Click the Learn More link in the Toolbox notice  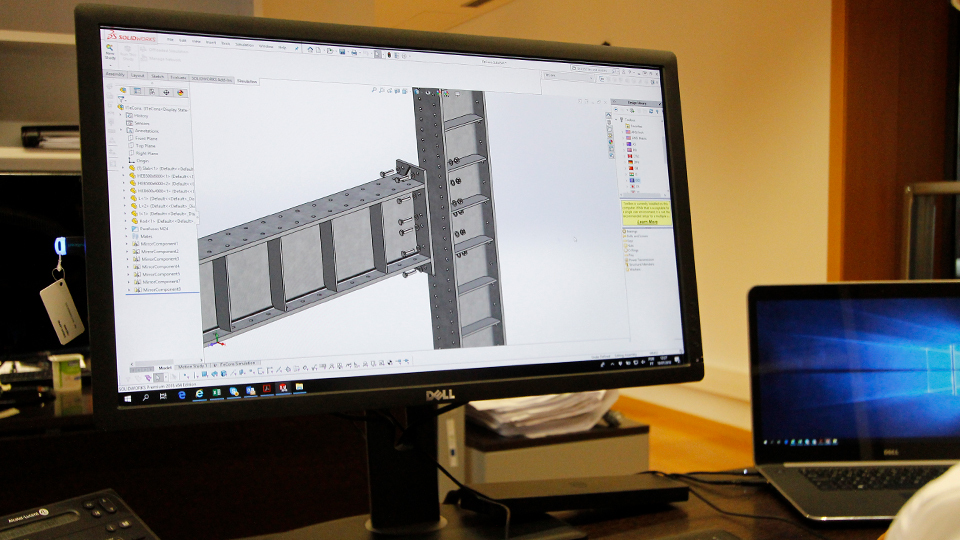(x=646, y=222)
